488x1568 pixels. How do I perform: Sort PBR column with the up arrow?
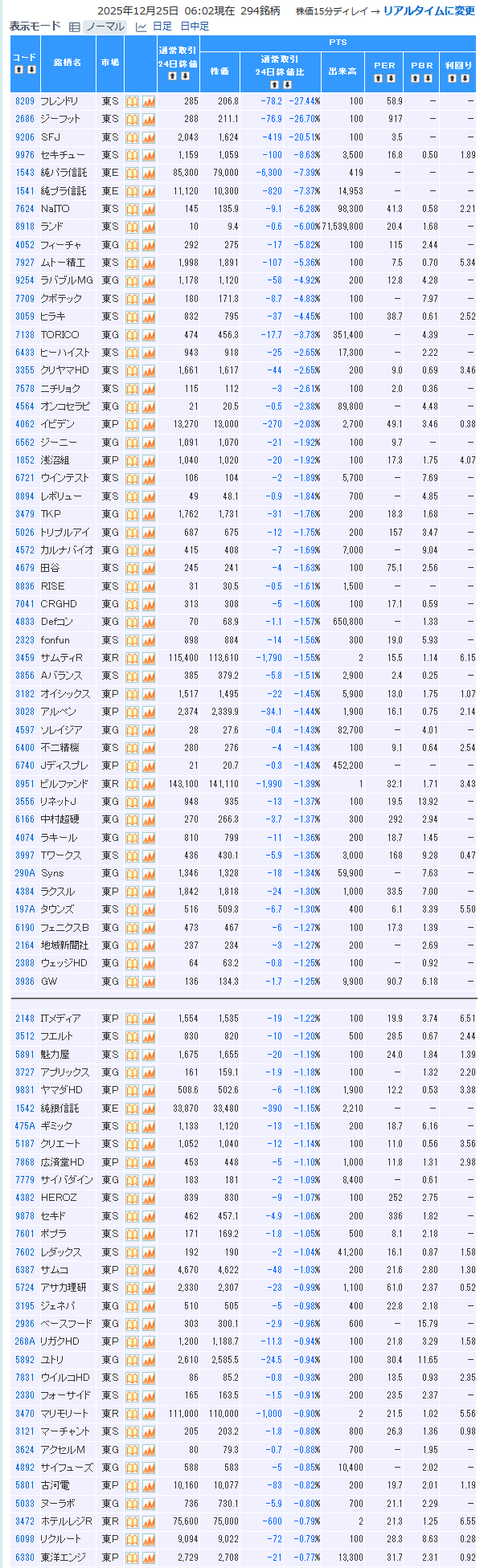416,79
